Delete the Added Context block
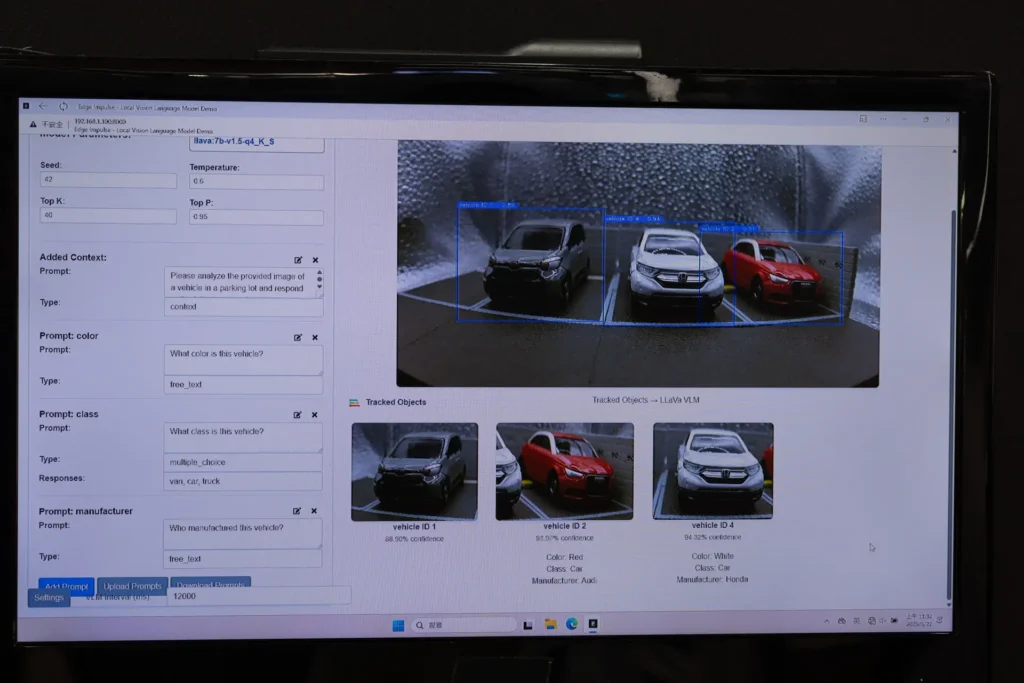This screenshot has height=683, width=1024. 315,260
